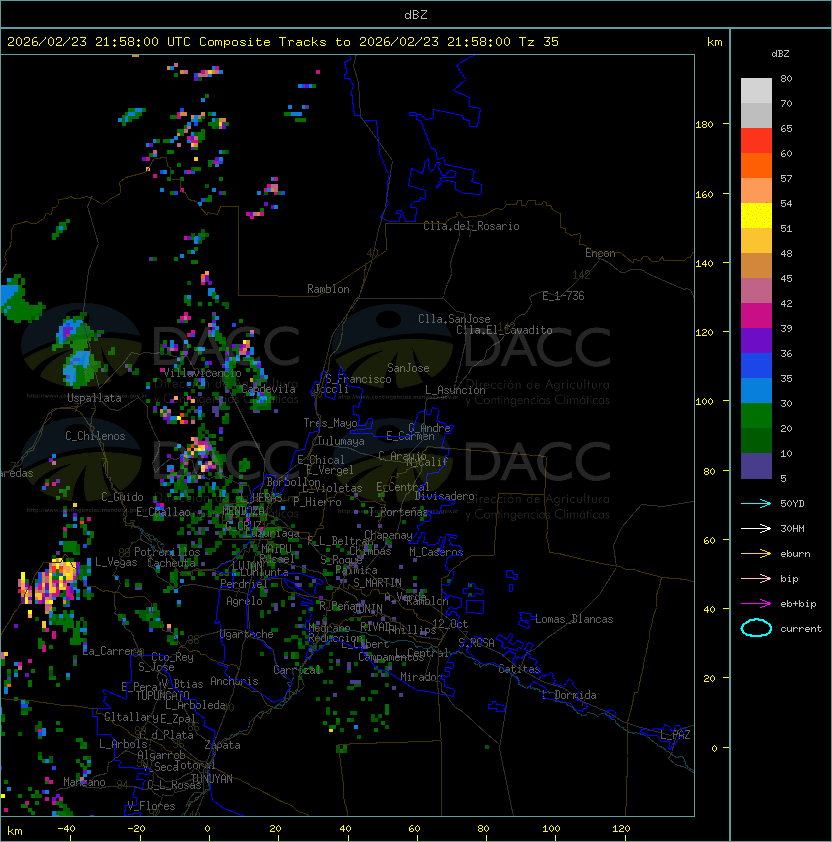Click the white 30HM arrow in legend

756,528
